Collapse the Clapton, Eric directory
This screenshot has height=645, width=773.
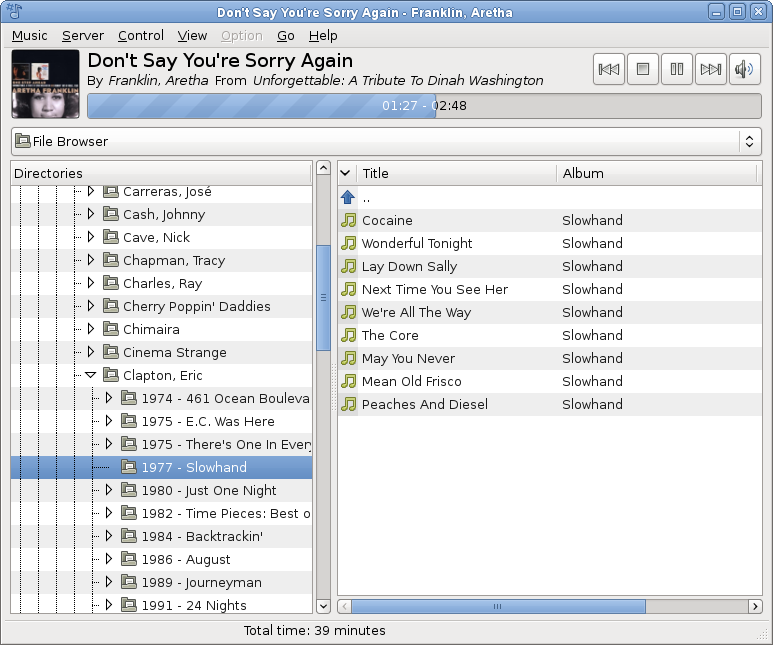(x=90, y=375)
